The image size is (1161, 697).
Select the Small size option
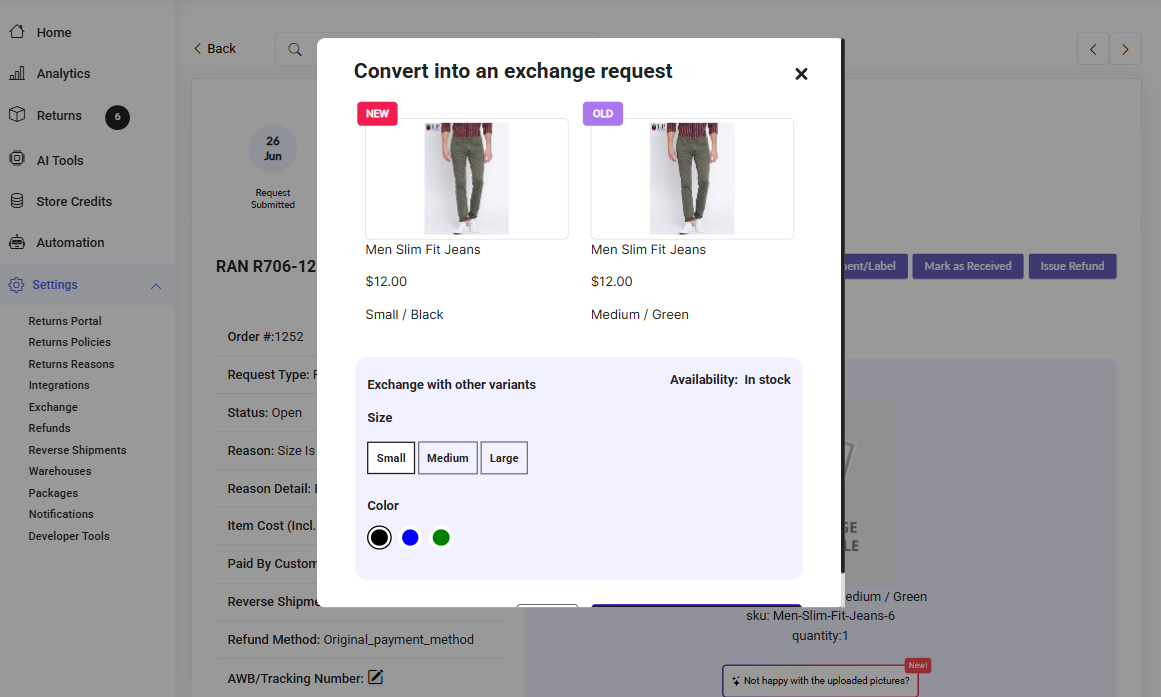(x=391, y=458)
